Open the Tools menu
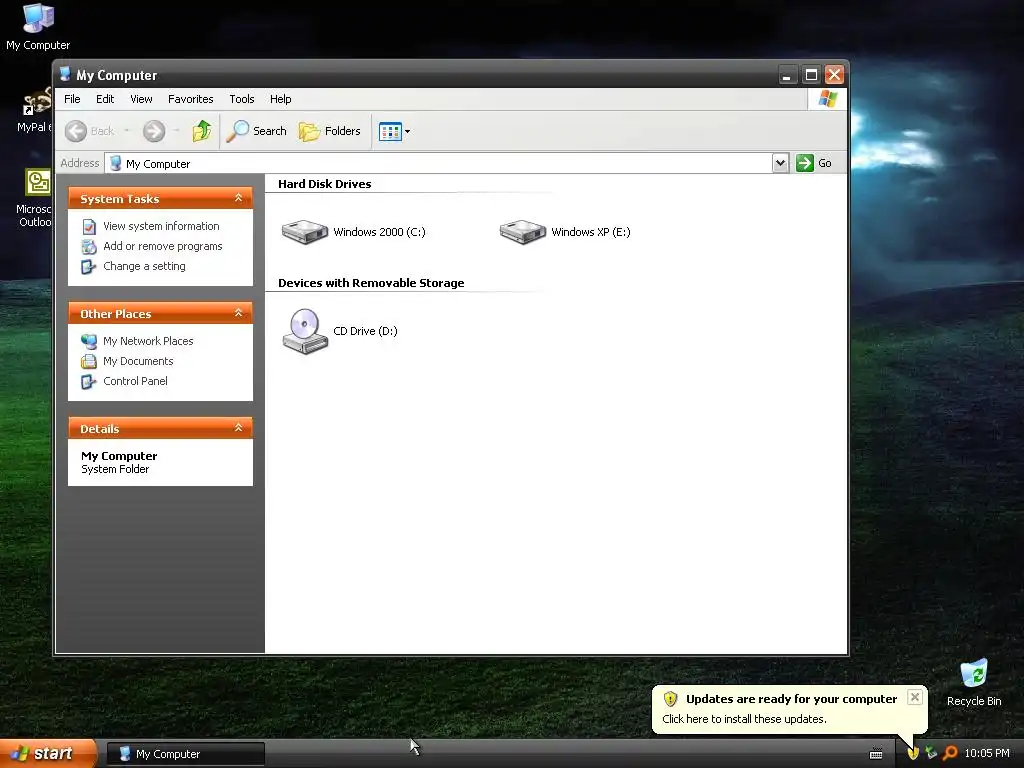 tap(242, 99)
